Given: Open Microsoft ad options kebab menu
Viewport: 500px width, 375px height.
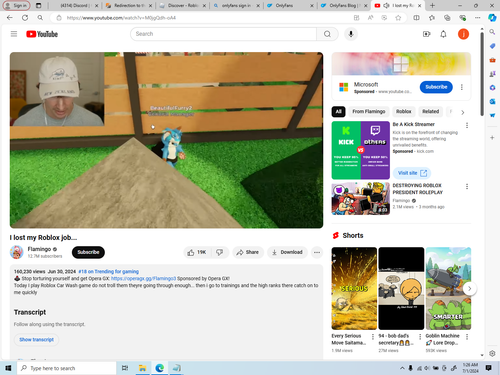Looking at the screenshot, I should pos(462,87).
